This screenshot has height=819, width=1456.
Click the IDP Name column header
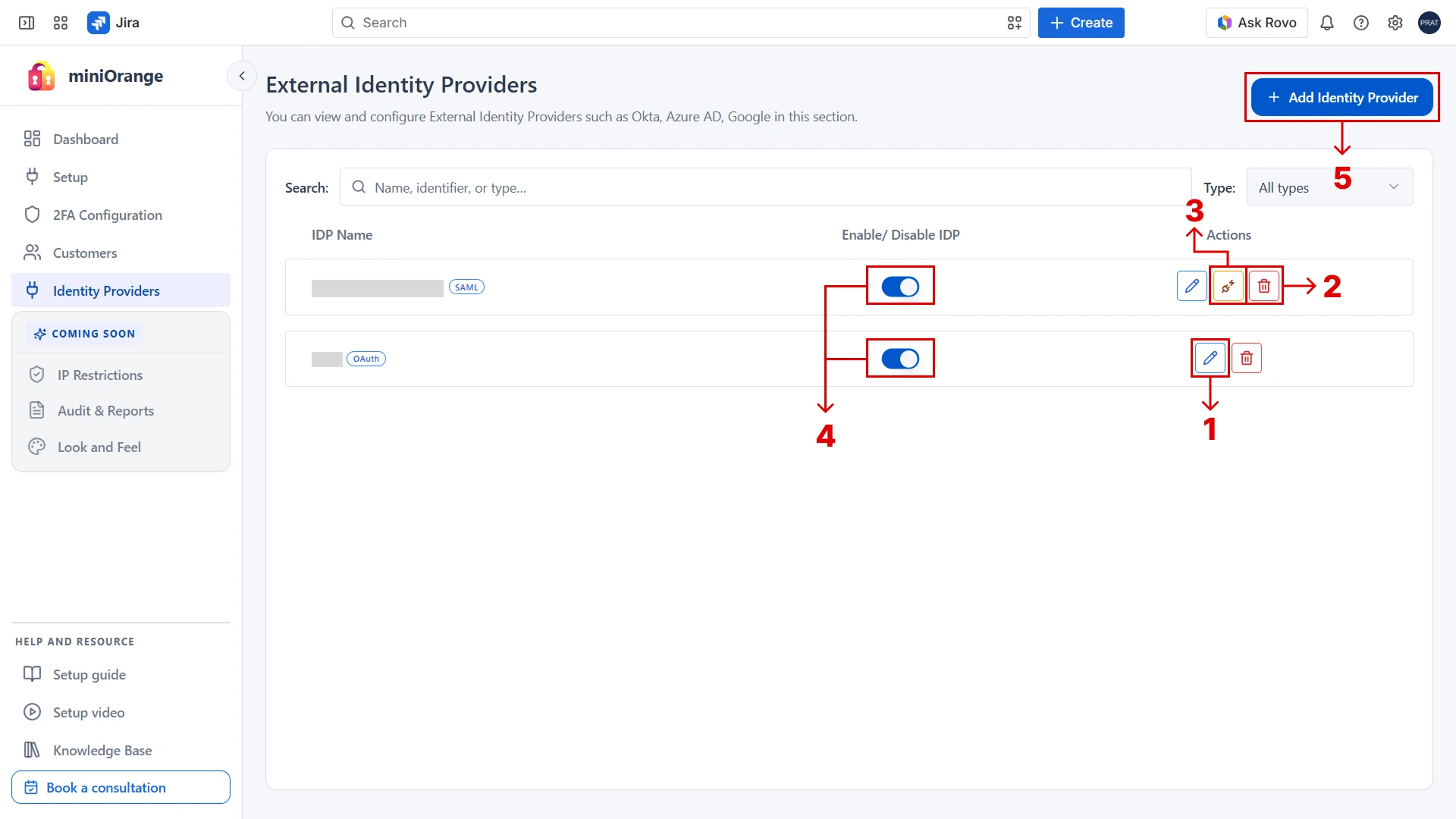342,235
